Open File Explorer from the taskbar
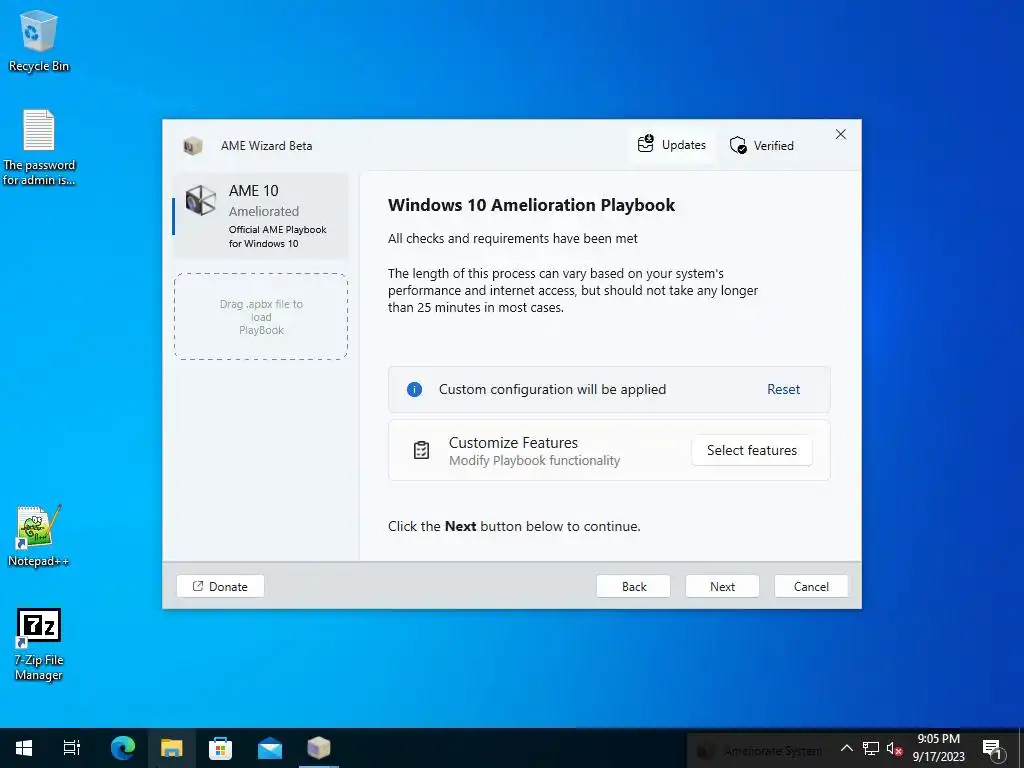Screen dimensions: 1024x768 pos(171,748)
